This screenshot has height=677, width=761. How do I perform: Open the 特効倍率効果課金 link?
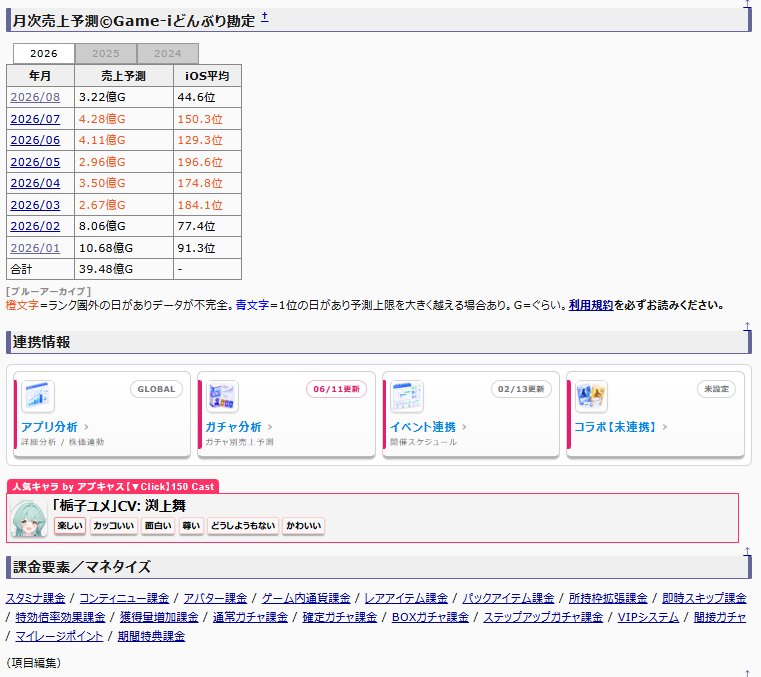tap(60, 617)
